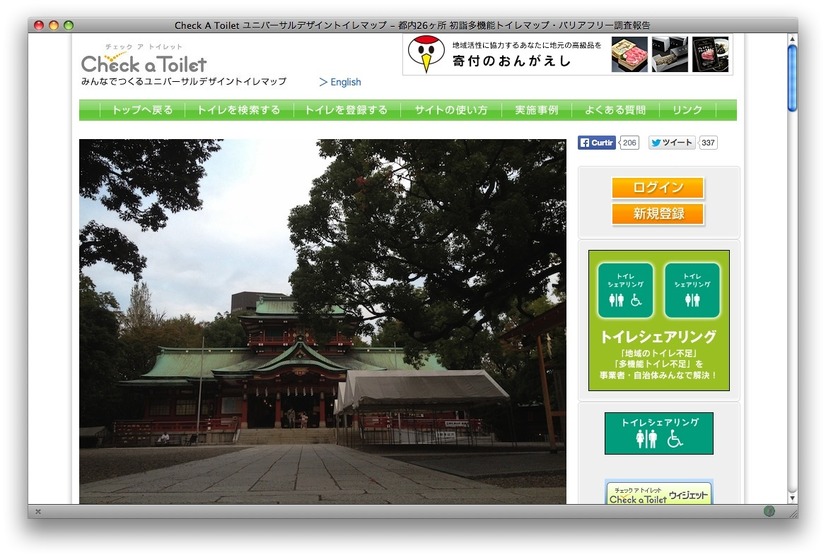Open the リンク menu item
Viewport: 826px width, 557px height.
(x=687, y=110)
